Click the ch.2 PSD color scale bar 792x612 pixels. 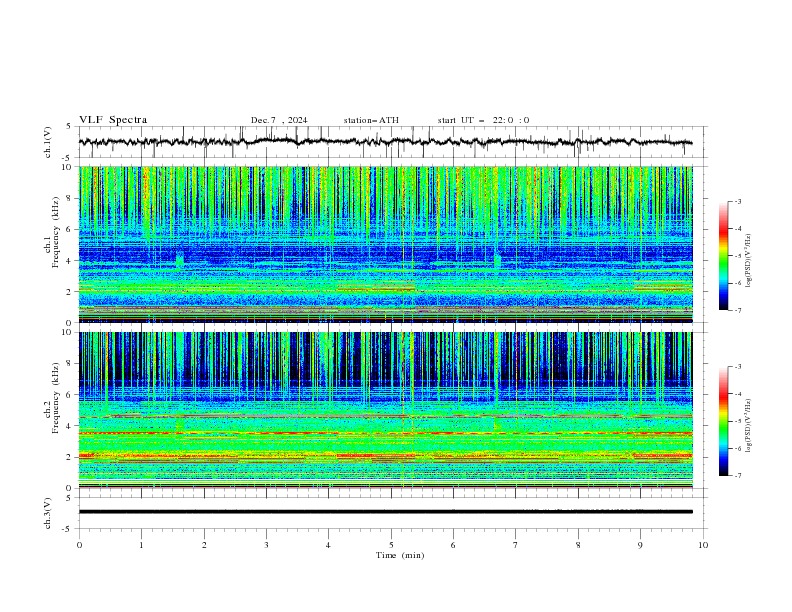pyautogui.click(x=724, y=421)
